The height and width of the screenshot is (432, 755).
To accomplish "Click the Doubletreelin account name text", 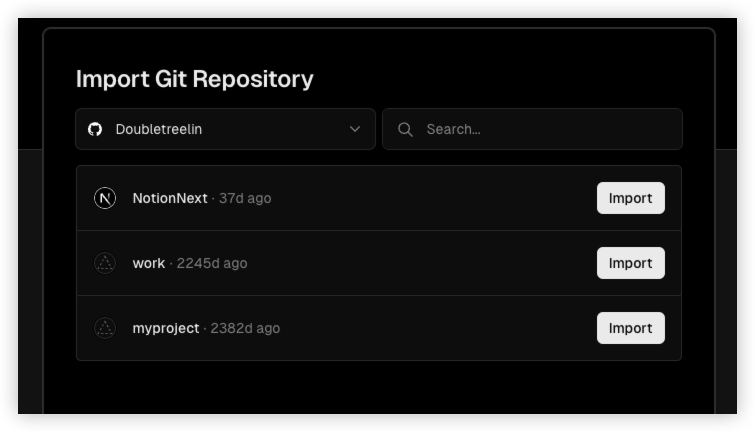I will click(159, 129).
